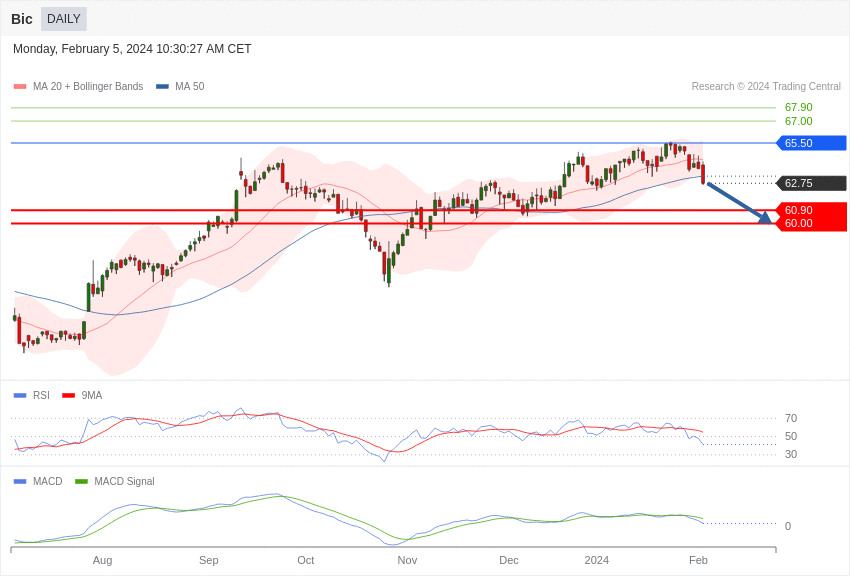Select the red 60.90 support price tag
Viewport: 850px width, 576px height.
click(812, 210)
